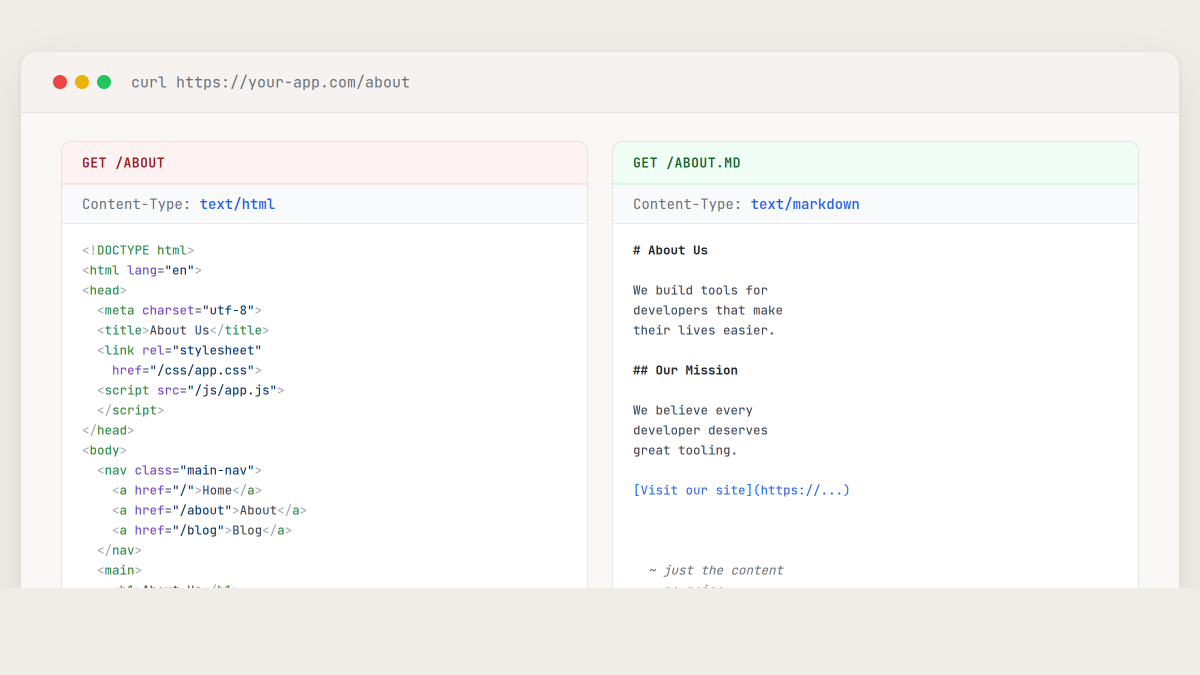Click the Content-Type label in the markdown panel

pos(687,204)
